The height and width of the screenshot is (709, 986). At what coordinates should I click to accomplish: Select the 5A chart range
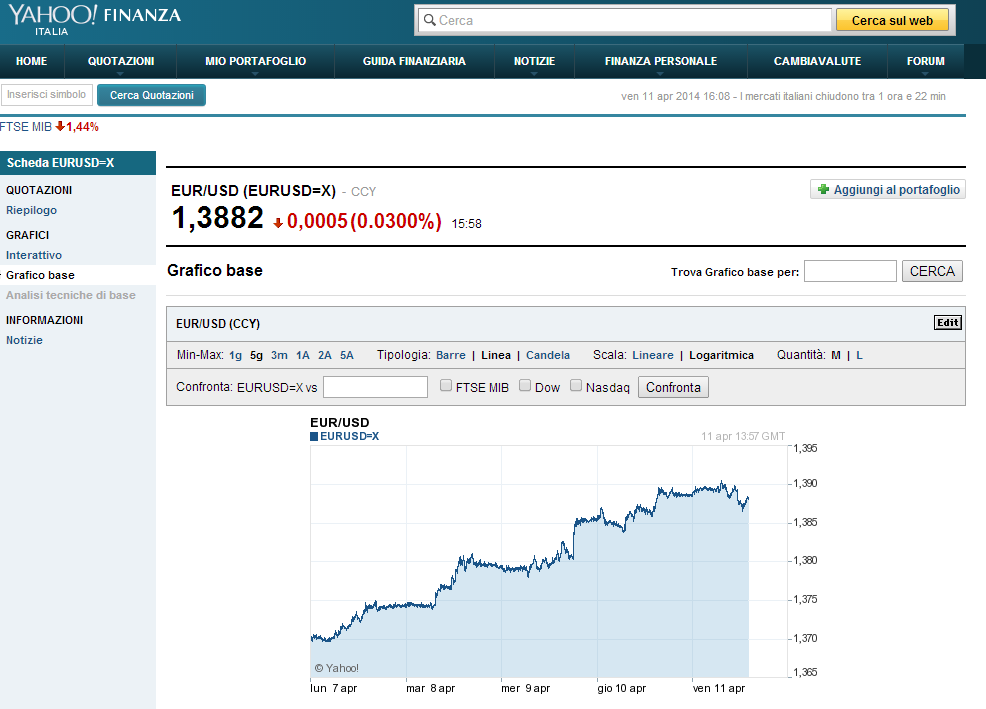[x=346, y=355]
